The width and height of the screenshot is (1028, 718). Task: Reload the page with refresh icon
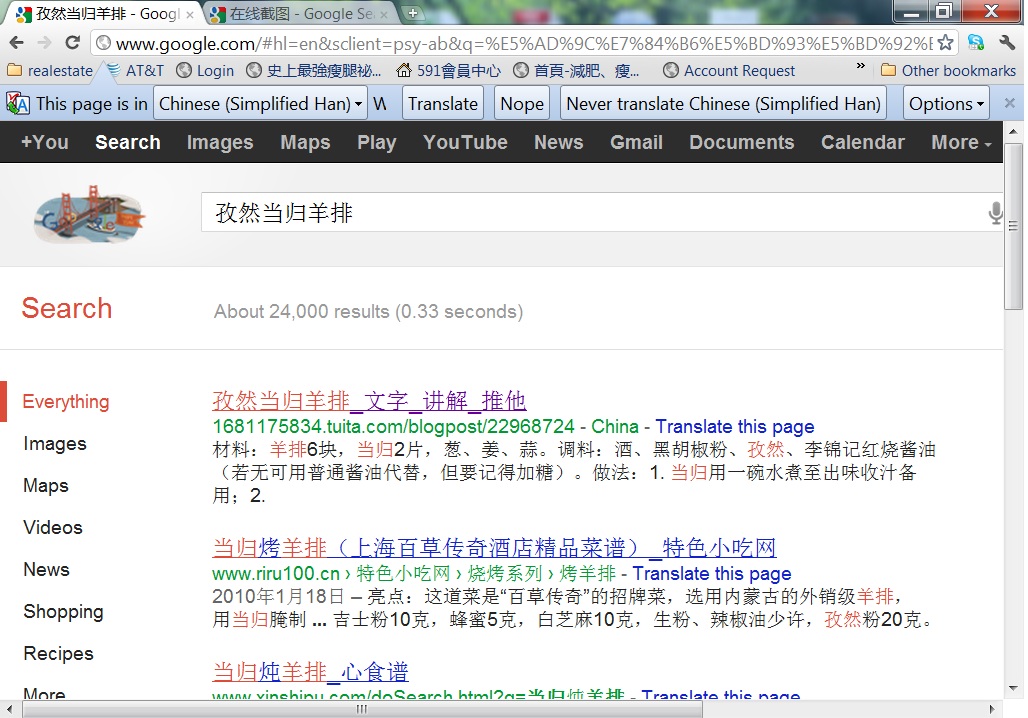coord(73,43)
